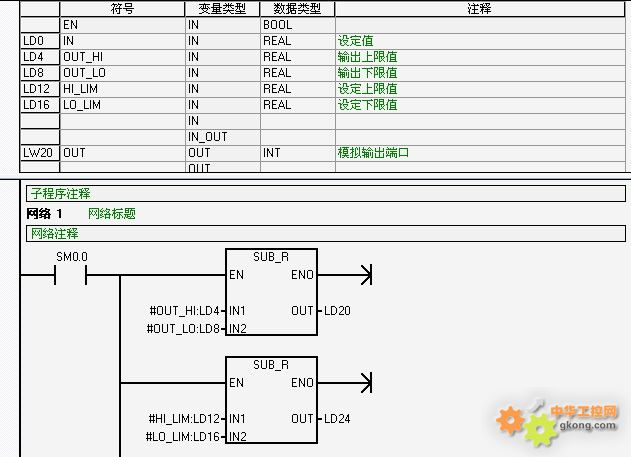
Task: Select the LW20 address cell
Action: coord(39,153)
